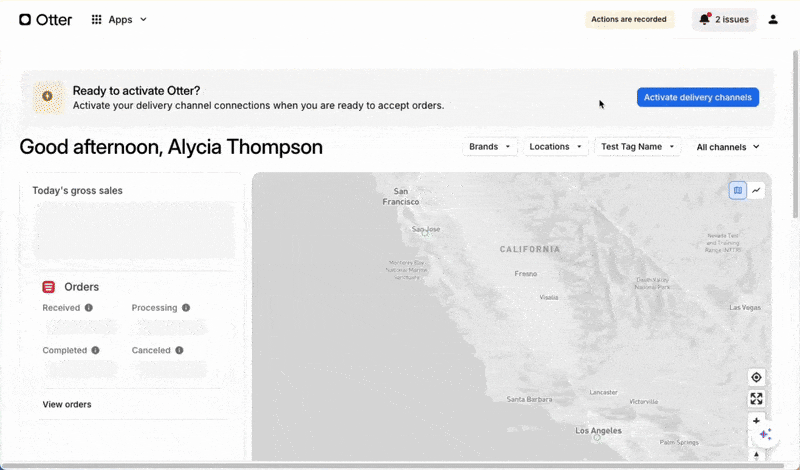800x470 pixels.
Task: Click Activate delivery channels button
Action: pyautogui.click(x=697, y=97)
